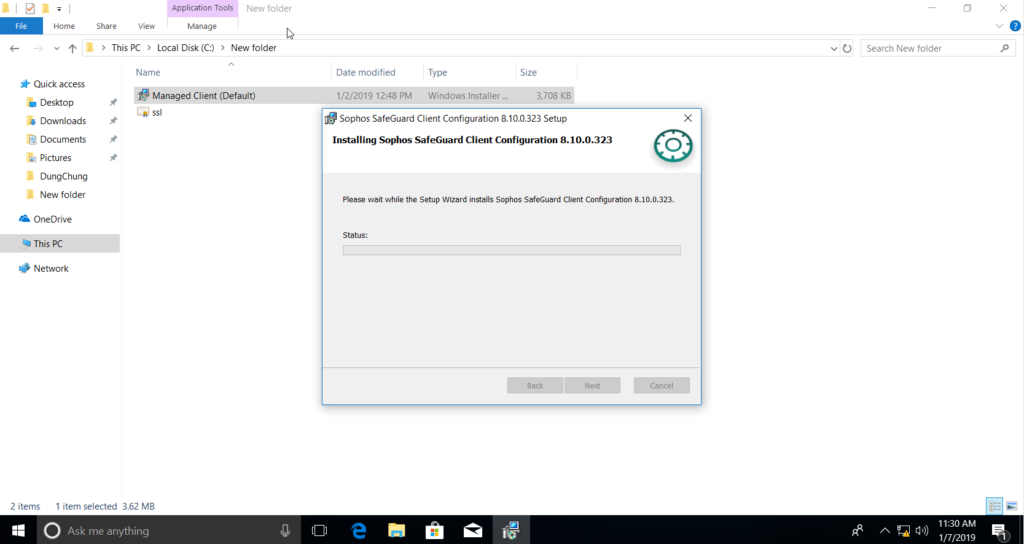Close the Sophos SafeGuard setup dialog

tap(688, 118)
